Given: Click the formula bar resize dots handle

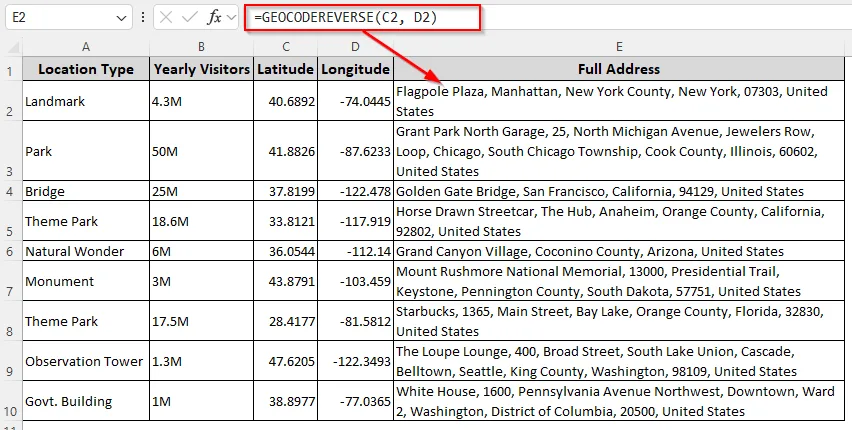Looking at the screenshot, I should point(142,17).
